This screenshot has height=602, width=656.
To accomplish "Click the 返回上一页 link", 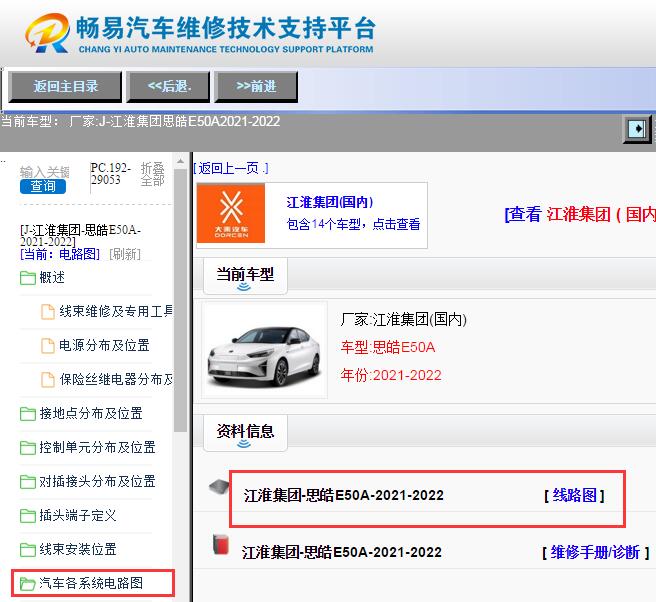I will (231, 168).
